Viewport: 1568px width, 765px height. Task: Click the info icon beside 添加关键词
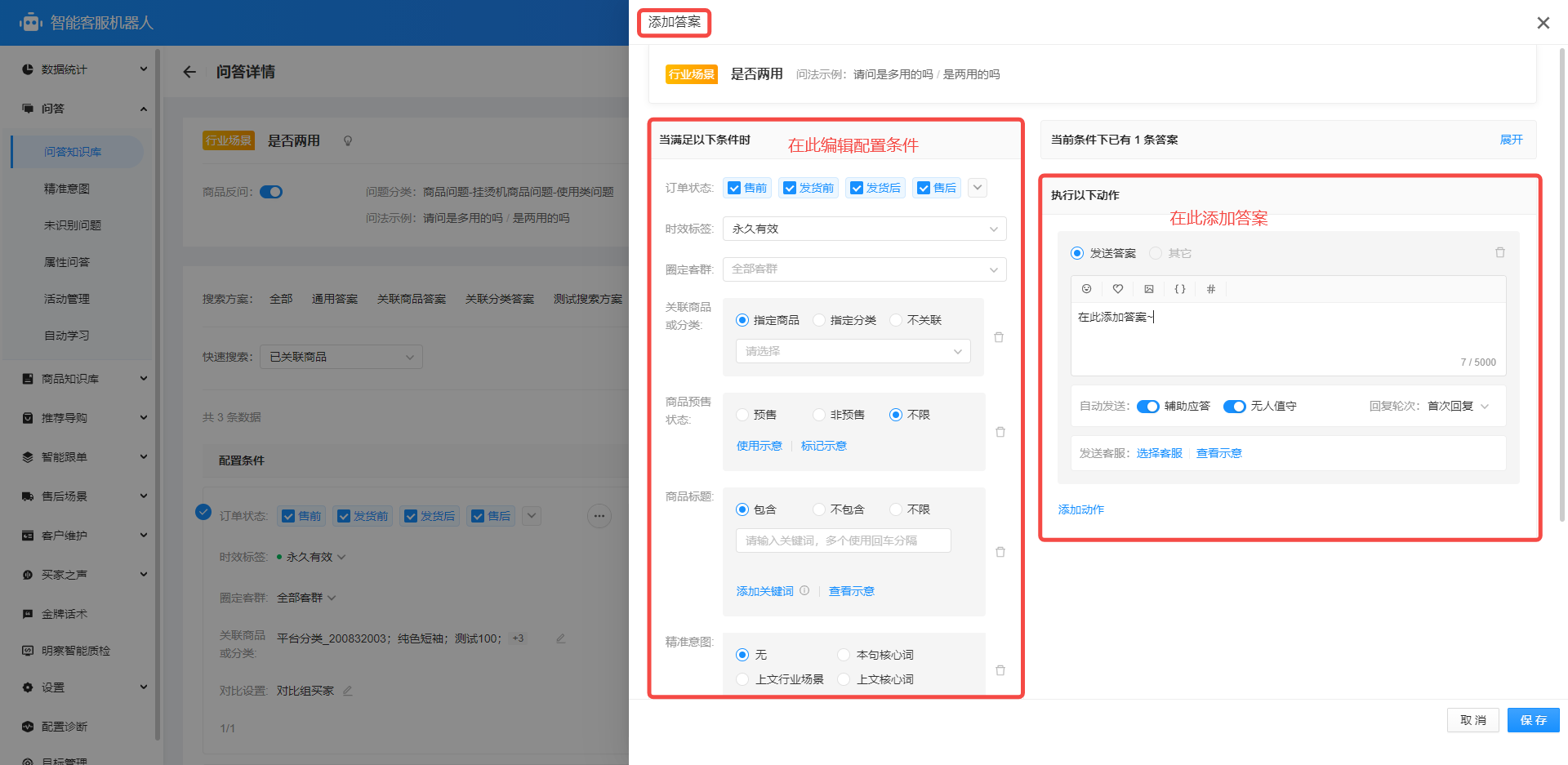(804, 590)
